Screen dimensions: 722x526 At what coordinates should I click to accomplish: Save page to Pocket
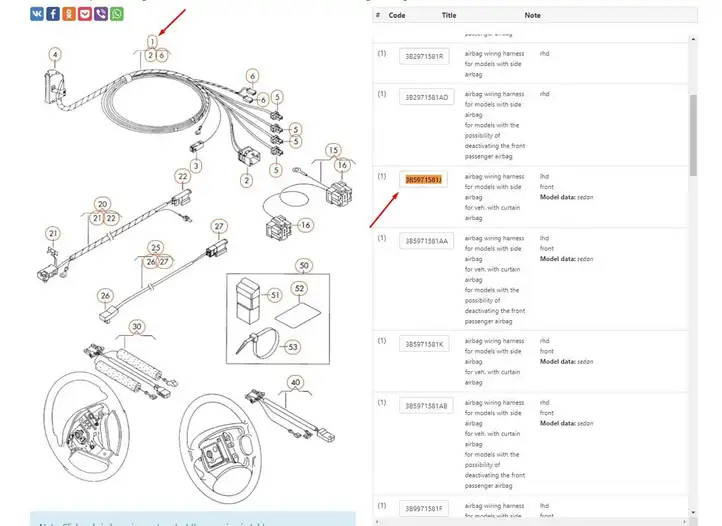[85, 14]
